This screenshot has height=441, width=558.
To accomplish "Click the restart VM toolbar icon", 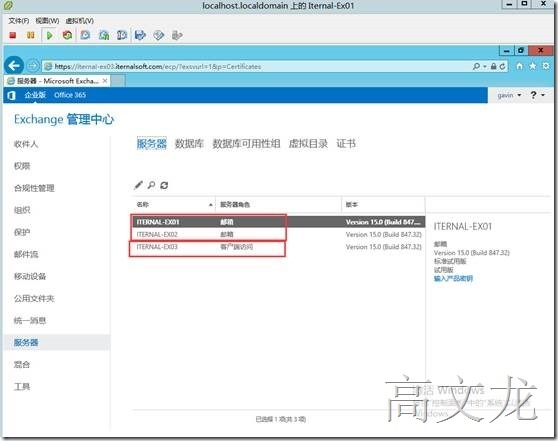I will click(67, 35).
